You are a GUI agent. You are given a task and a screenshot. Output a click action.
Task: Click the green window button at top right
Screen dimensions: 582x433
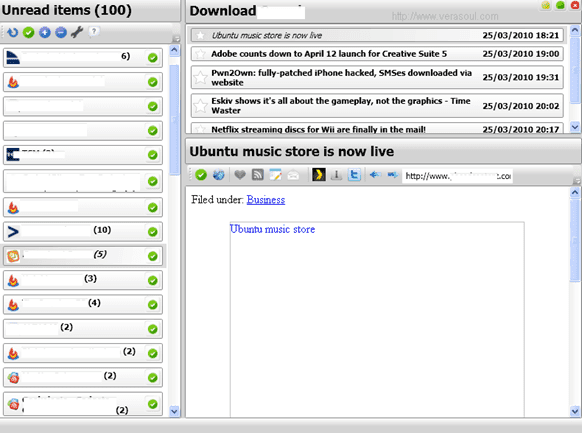[560, 5]
